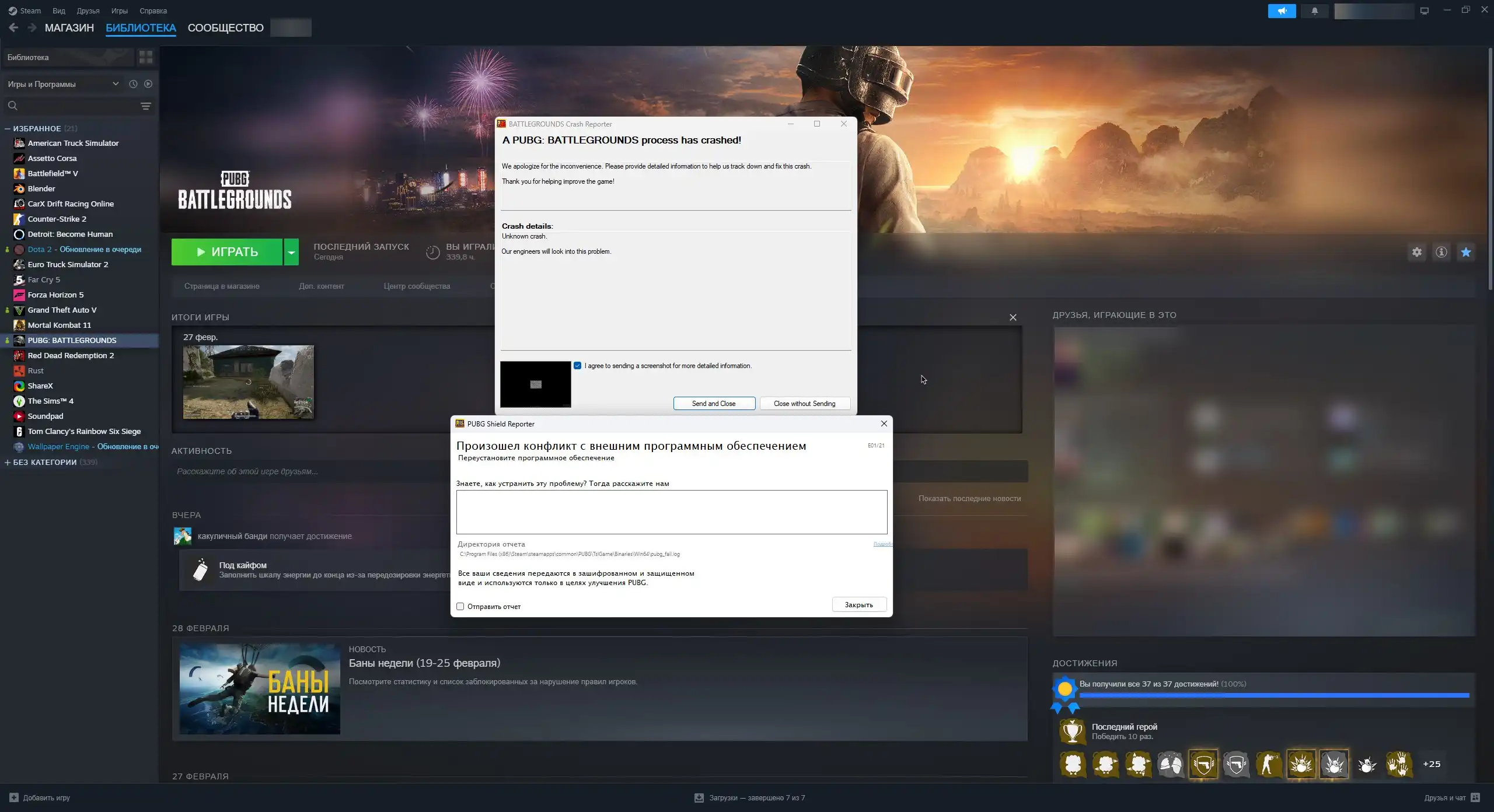Collapse the ИЗБРАННОЕ category
This screenshot has width=1494, height=812.
coord(8,128)
